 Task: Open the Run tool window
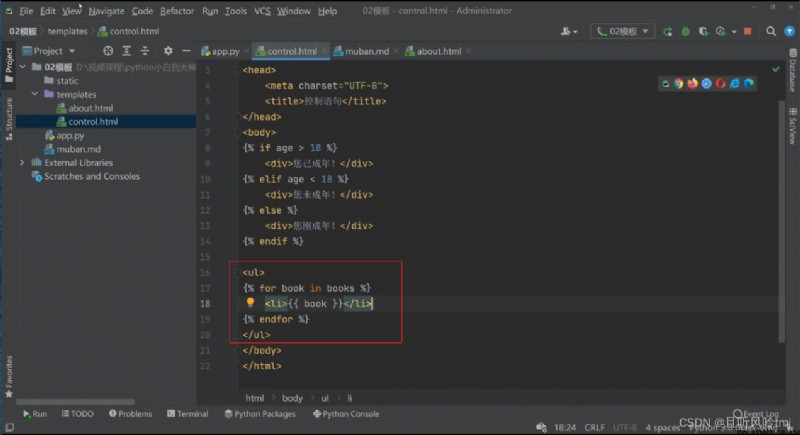point(35,414)
